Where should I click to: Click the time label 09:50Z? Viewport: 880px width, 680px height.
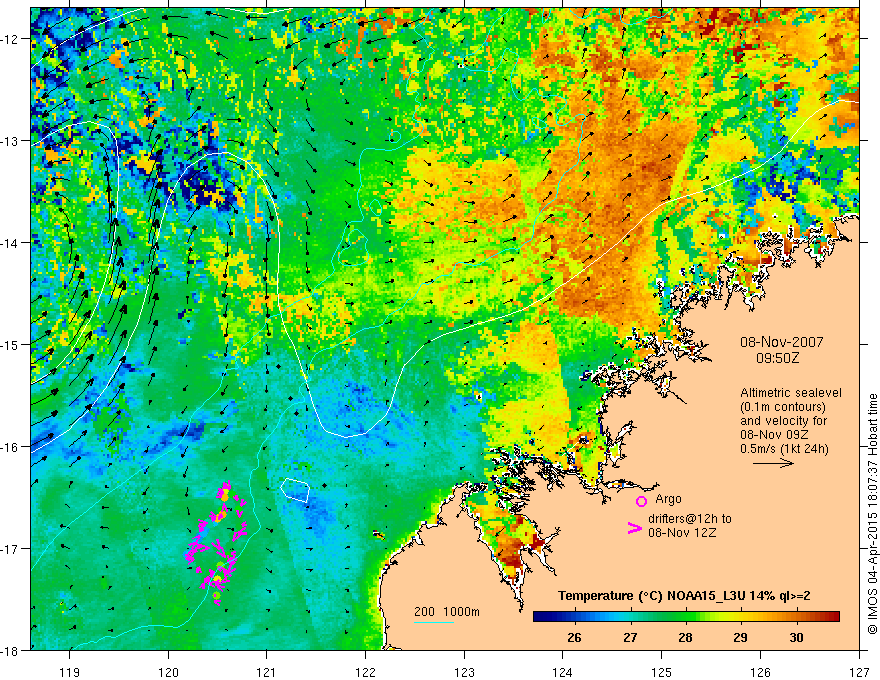pos(777,358)
